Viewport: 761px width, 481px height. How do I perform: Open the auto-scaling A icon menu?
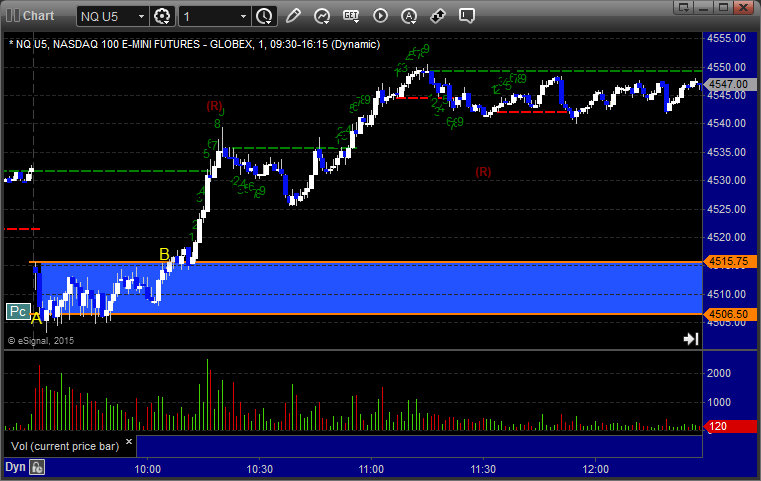point(409,16)
